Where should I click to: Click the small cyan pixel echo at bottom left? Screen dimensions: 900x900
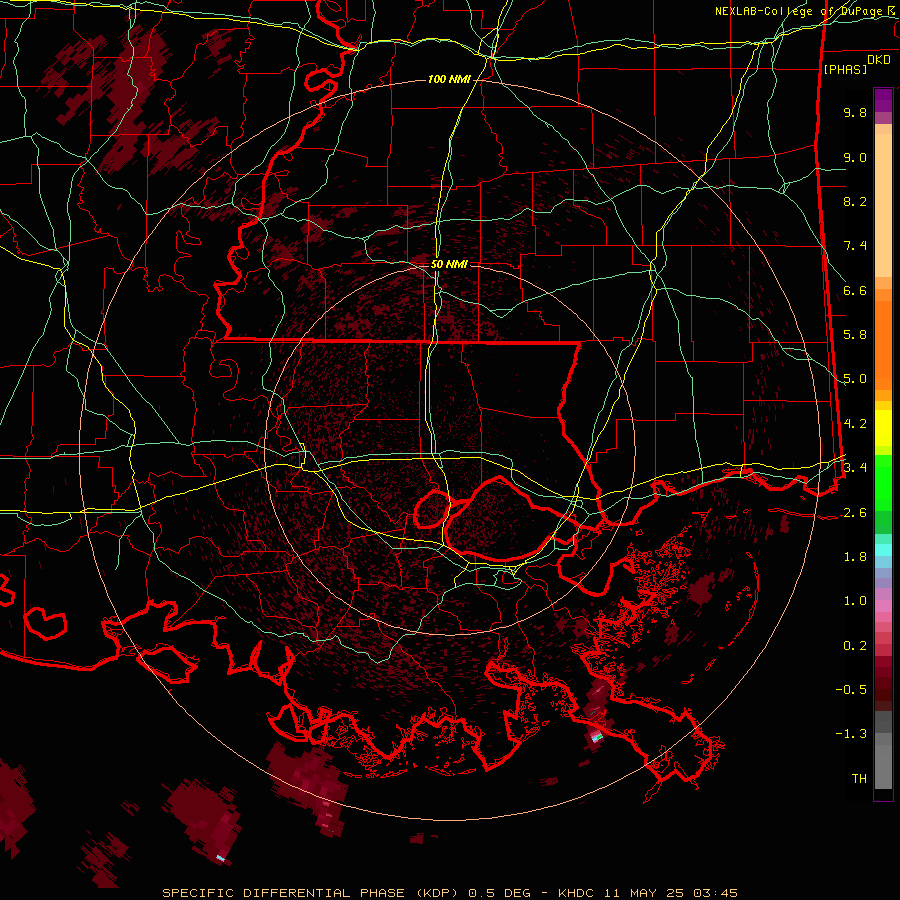click(x=220, y=858)
